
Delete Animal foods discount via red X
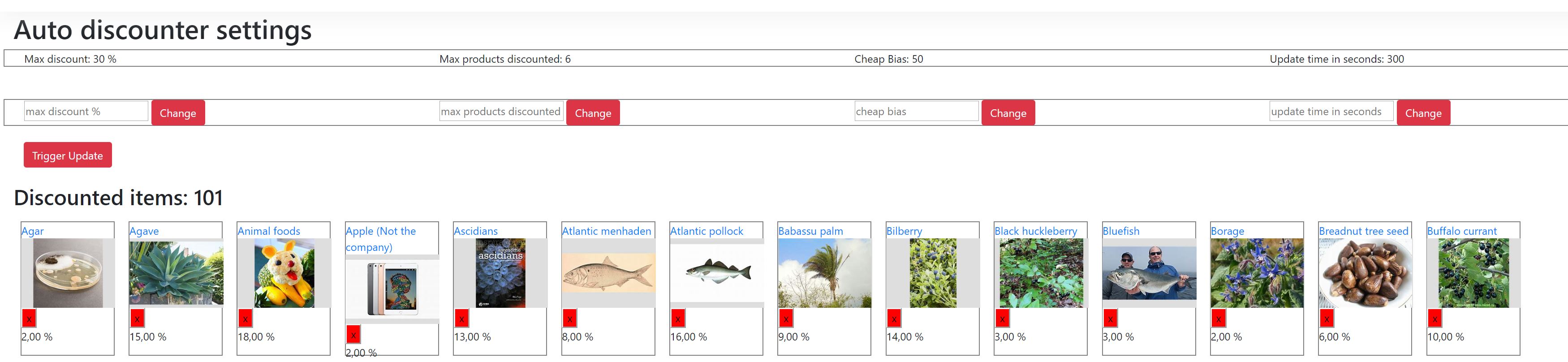tap(245, 318)
